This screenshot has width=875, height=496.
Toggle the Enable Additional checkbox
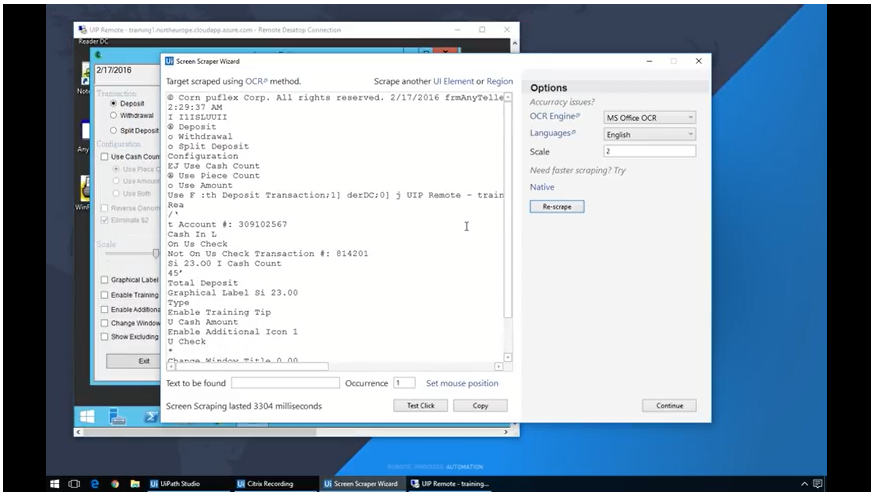[x=104, y=309]
